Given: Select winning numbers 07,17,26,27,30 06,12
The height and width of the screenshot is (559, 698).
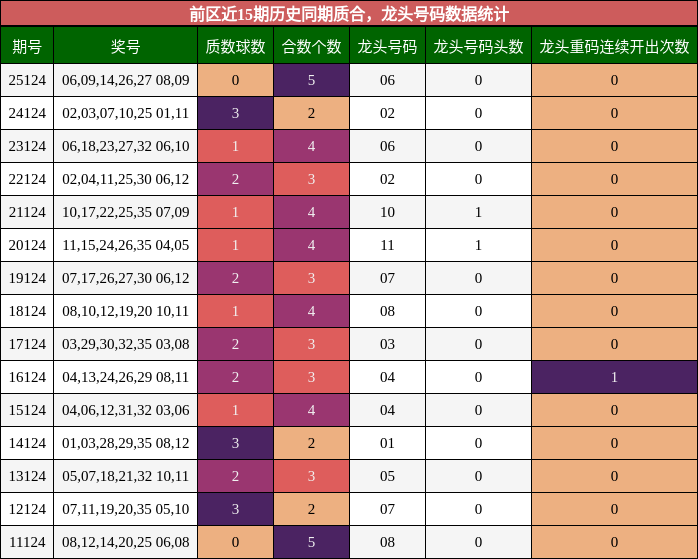Looking at the screenshot, I should (x=126, y=278).
